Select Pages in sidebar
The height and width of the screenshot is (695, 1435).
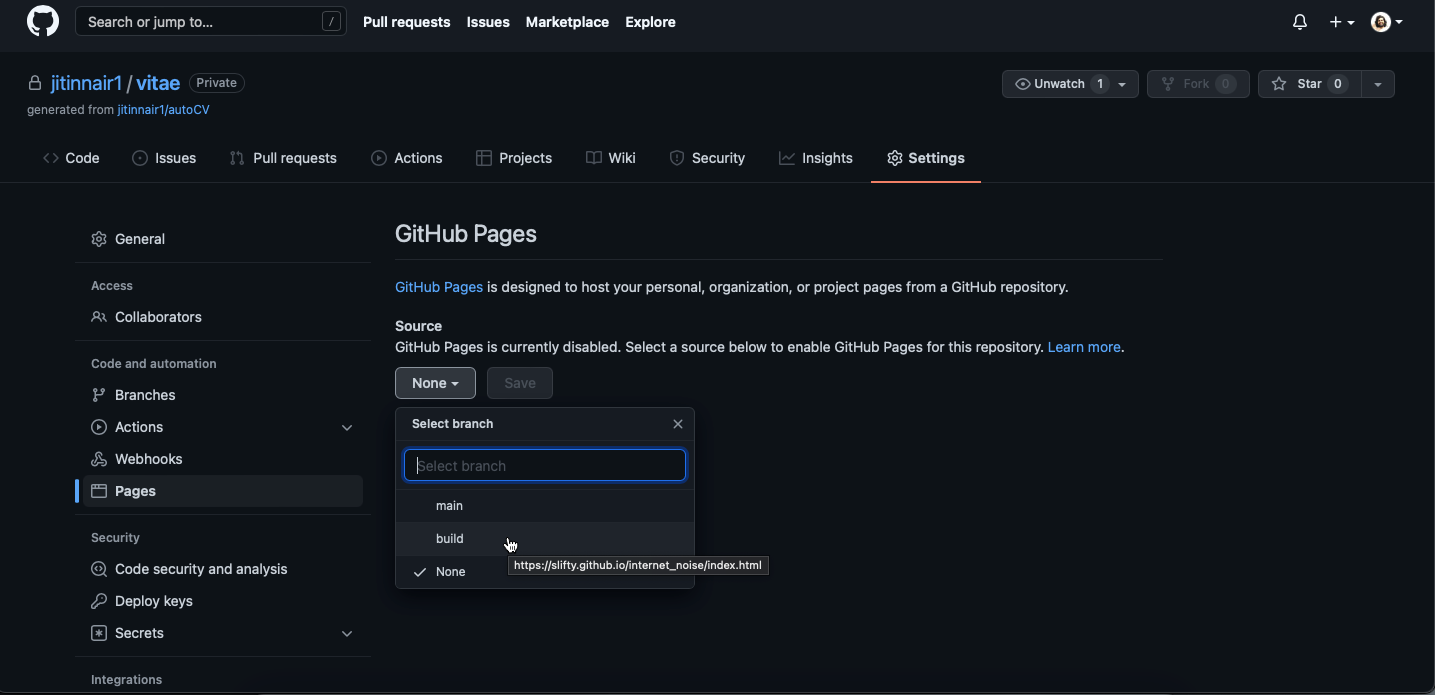(223, 491)
